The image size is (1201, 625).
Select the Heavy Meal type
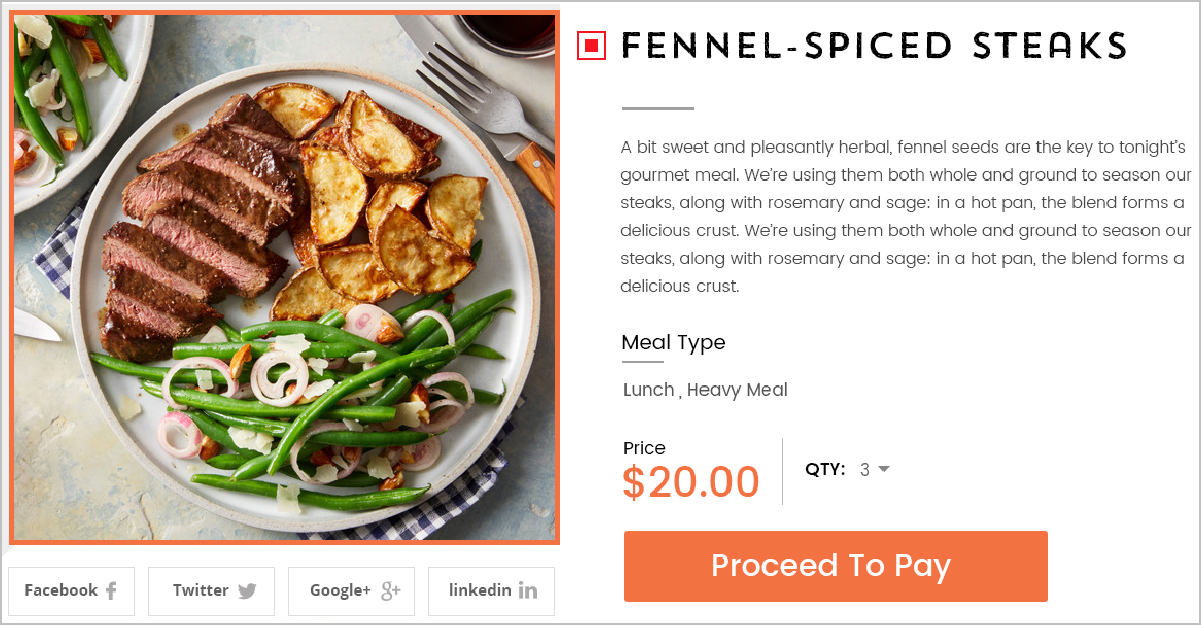coord(737,390)
